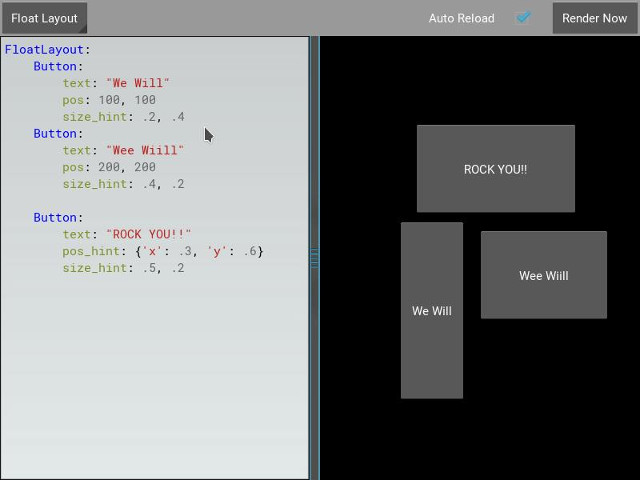Screen dimensions: 640x480
Task: Click the ROCK YOU!! preview button
Action: pyautogui.click(x=495, y=169)
